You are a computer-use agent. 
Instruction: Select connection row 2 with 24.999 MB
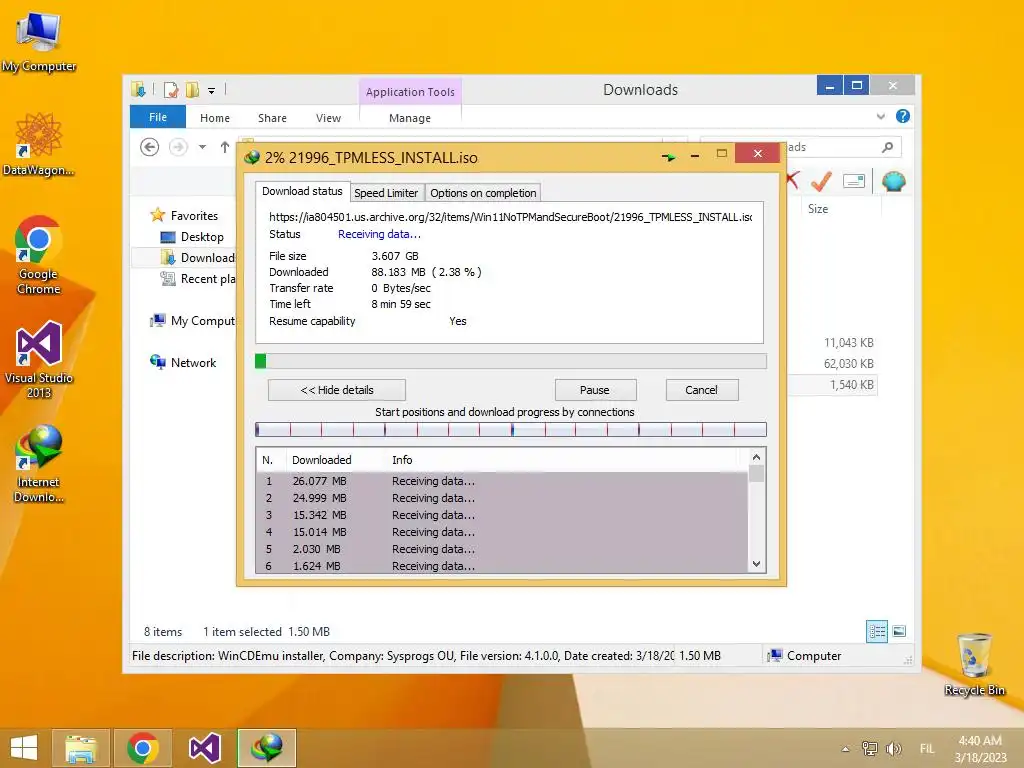click(502, 498)
